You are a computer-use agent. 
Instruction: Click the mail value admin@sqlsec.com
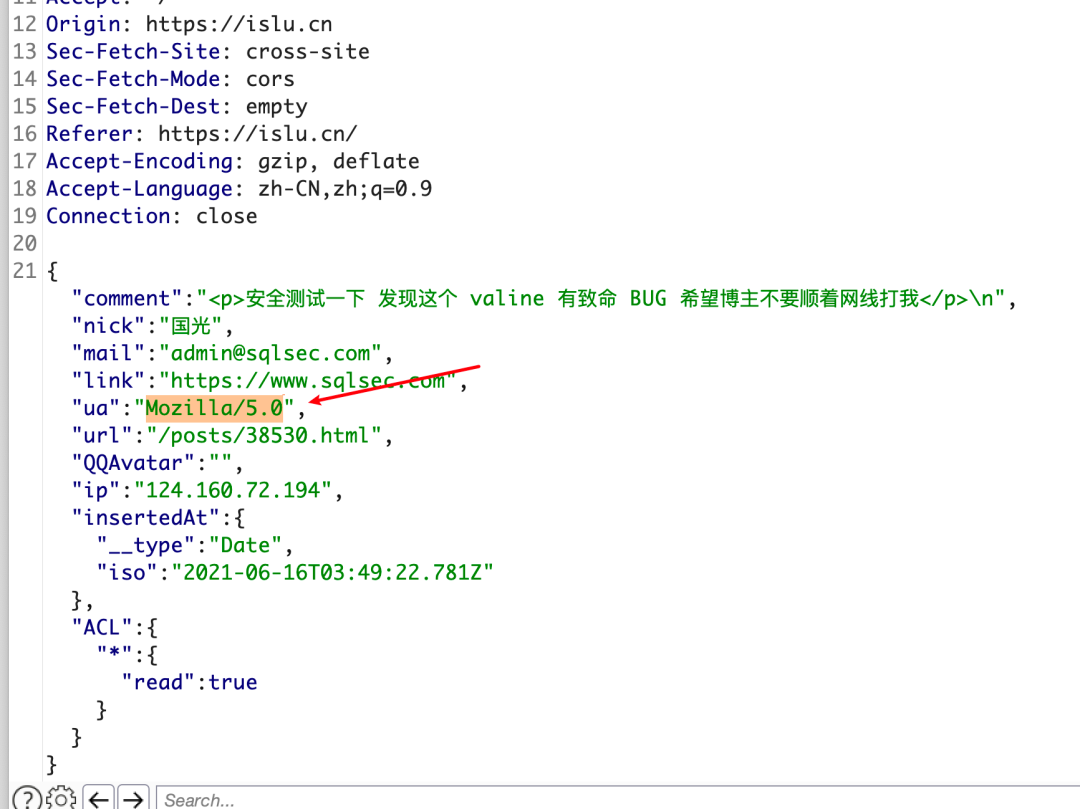(270, 353)
